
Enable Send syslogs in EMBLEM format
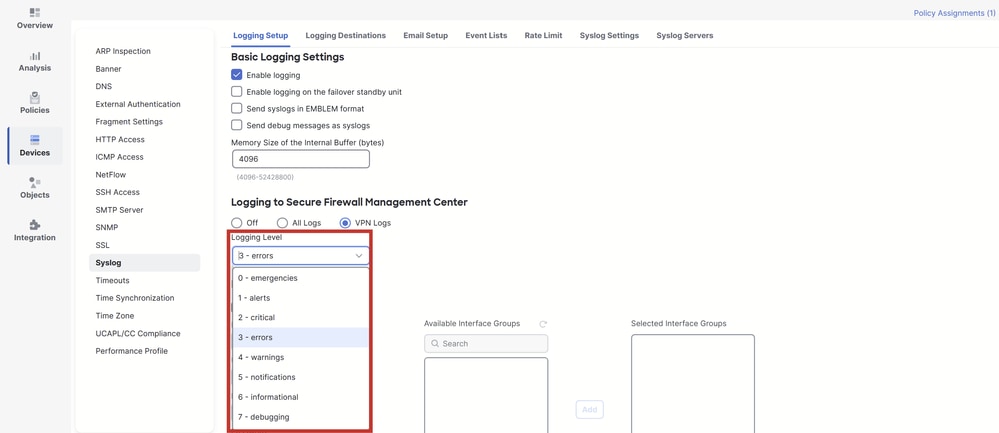coord(237,108)
